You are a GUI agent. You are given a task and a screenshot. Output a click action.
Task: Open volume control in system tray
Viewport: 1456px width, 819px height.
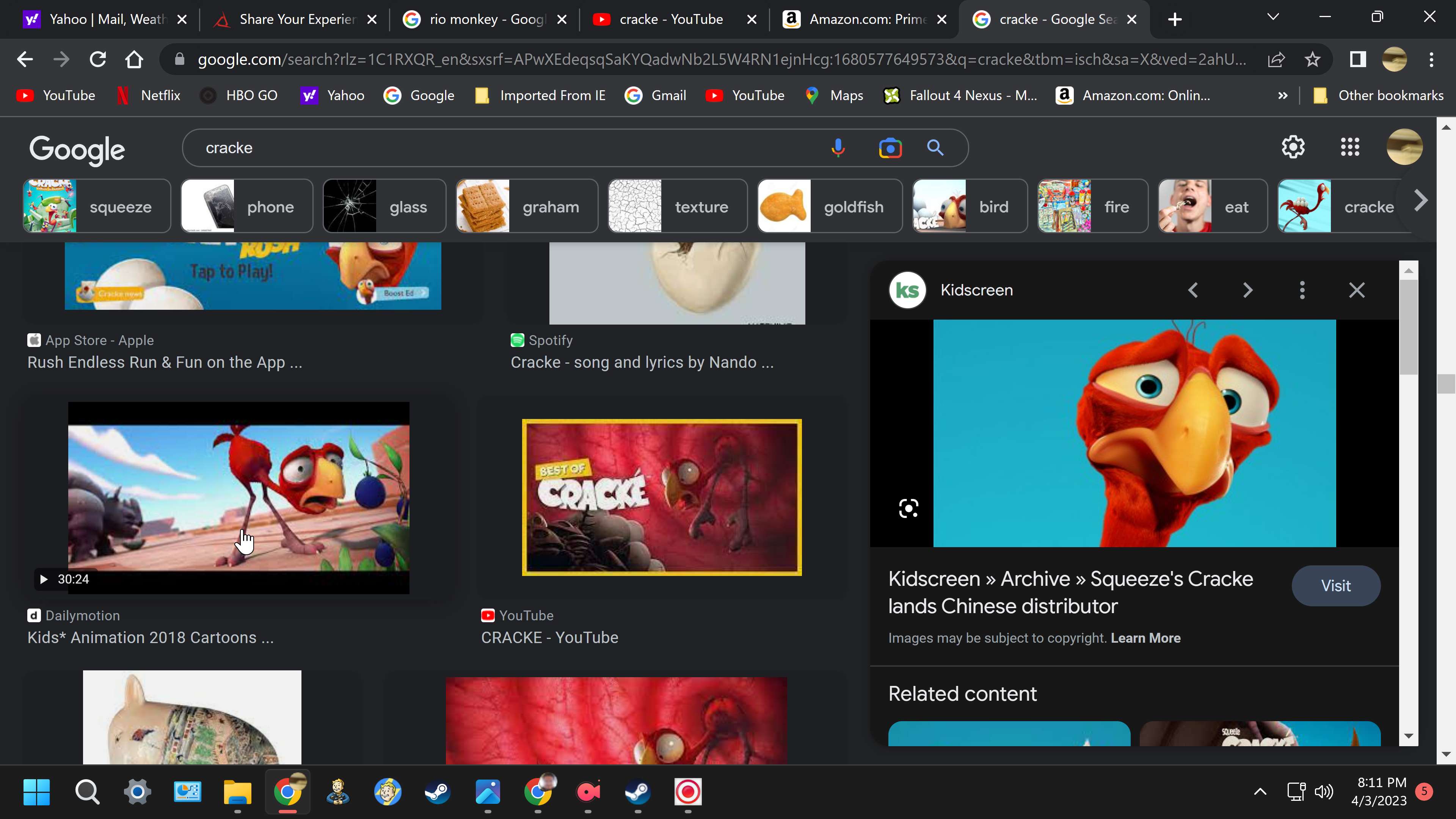coord(1324,791)
